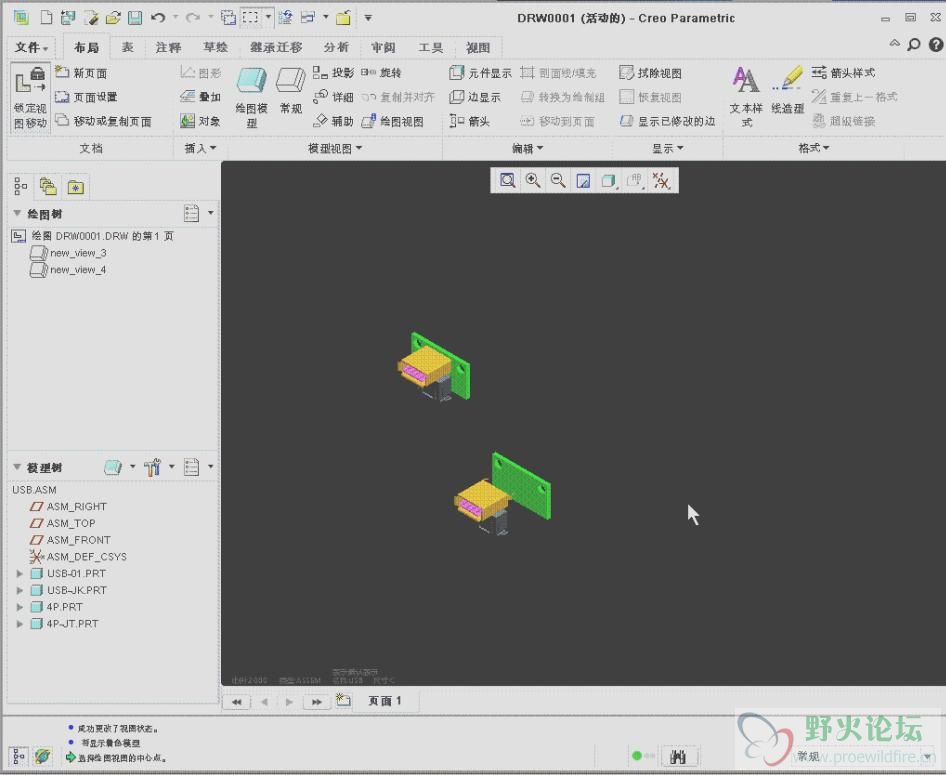This screenshot has height=775, width=946.
Task: Expand USB-01.PRT tree node
Action: [x=19, y=574]
